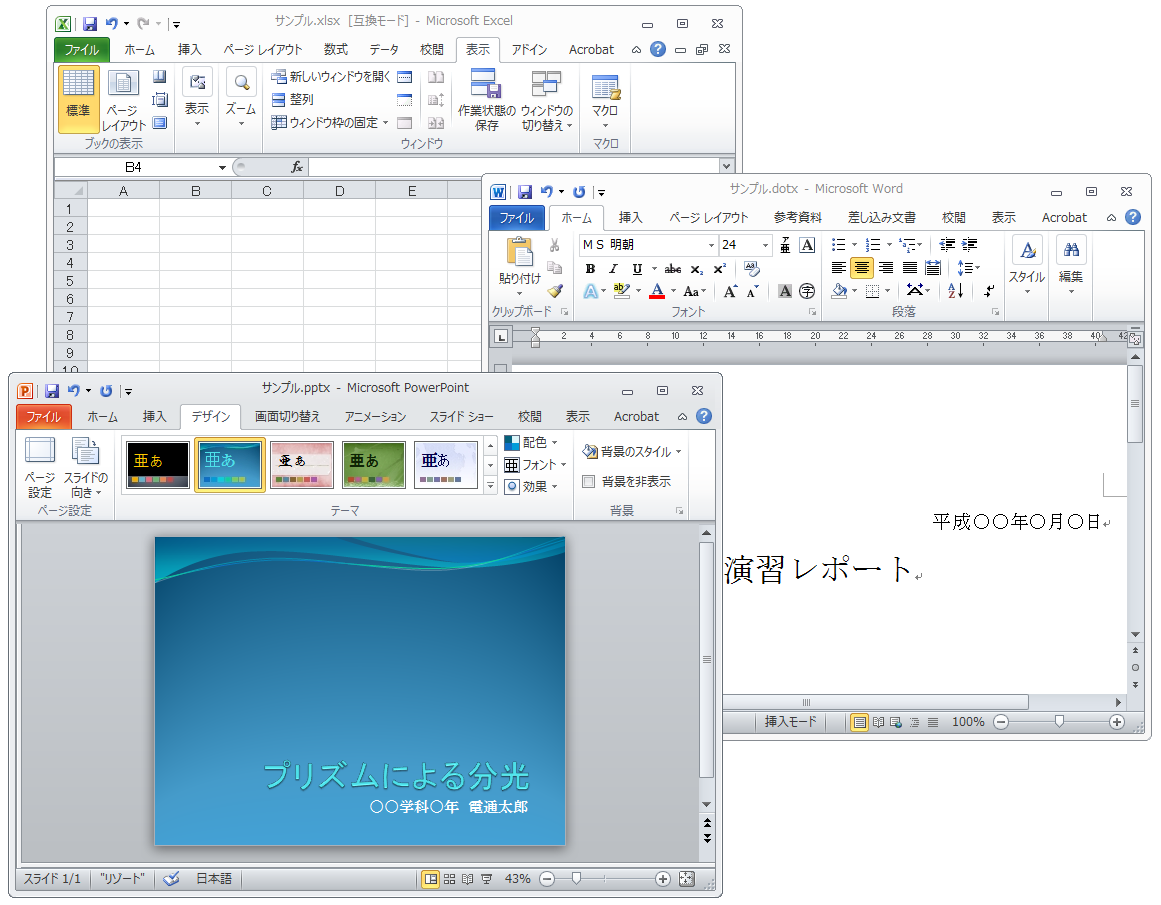This screenshot has width=1161, height=905.
Task: Click Excel insert function fx icon
Action: tap(297, 167)
